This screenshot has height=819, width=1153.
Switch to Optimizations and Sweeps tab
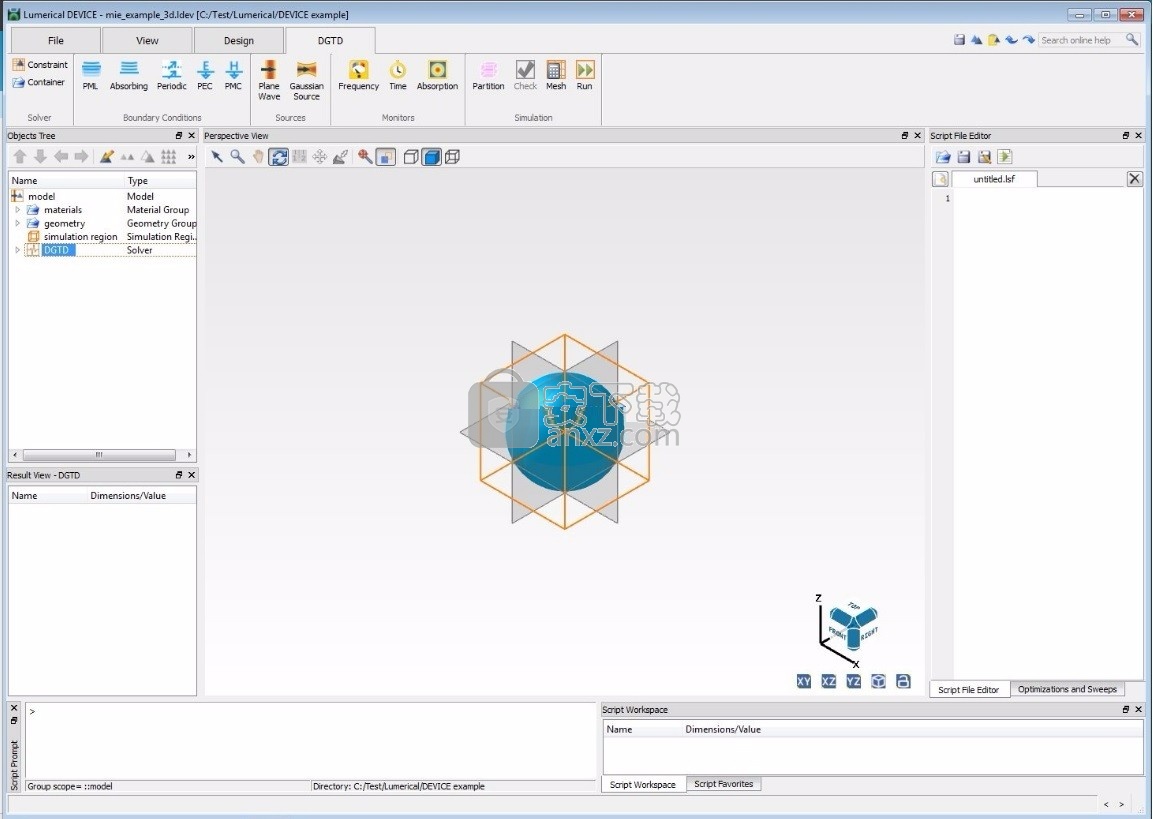[x=1067, y=689]
